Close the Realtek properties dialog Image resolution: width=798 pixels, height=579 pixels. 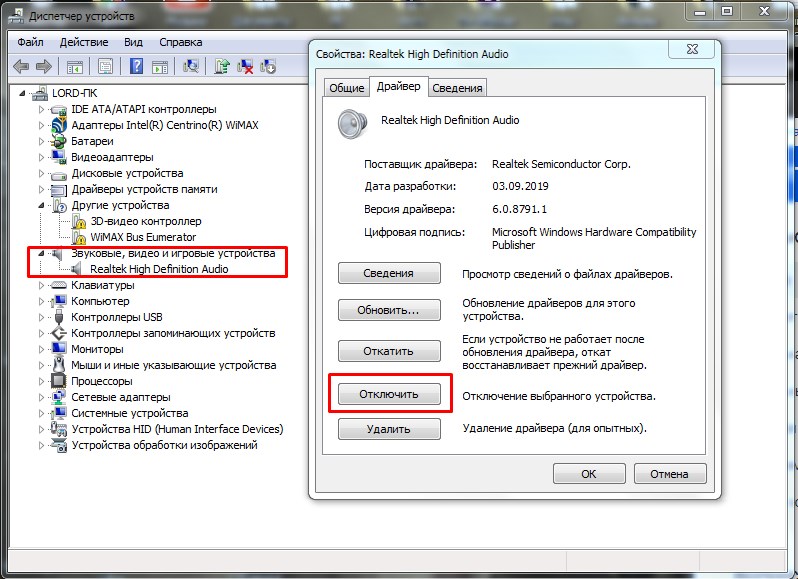(692, 49)
